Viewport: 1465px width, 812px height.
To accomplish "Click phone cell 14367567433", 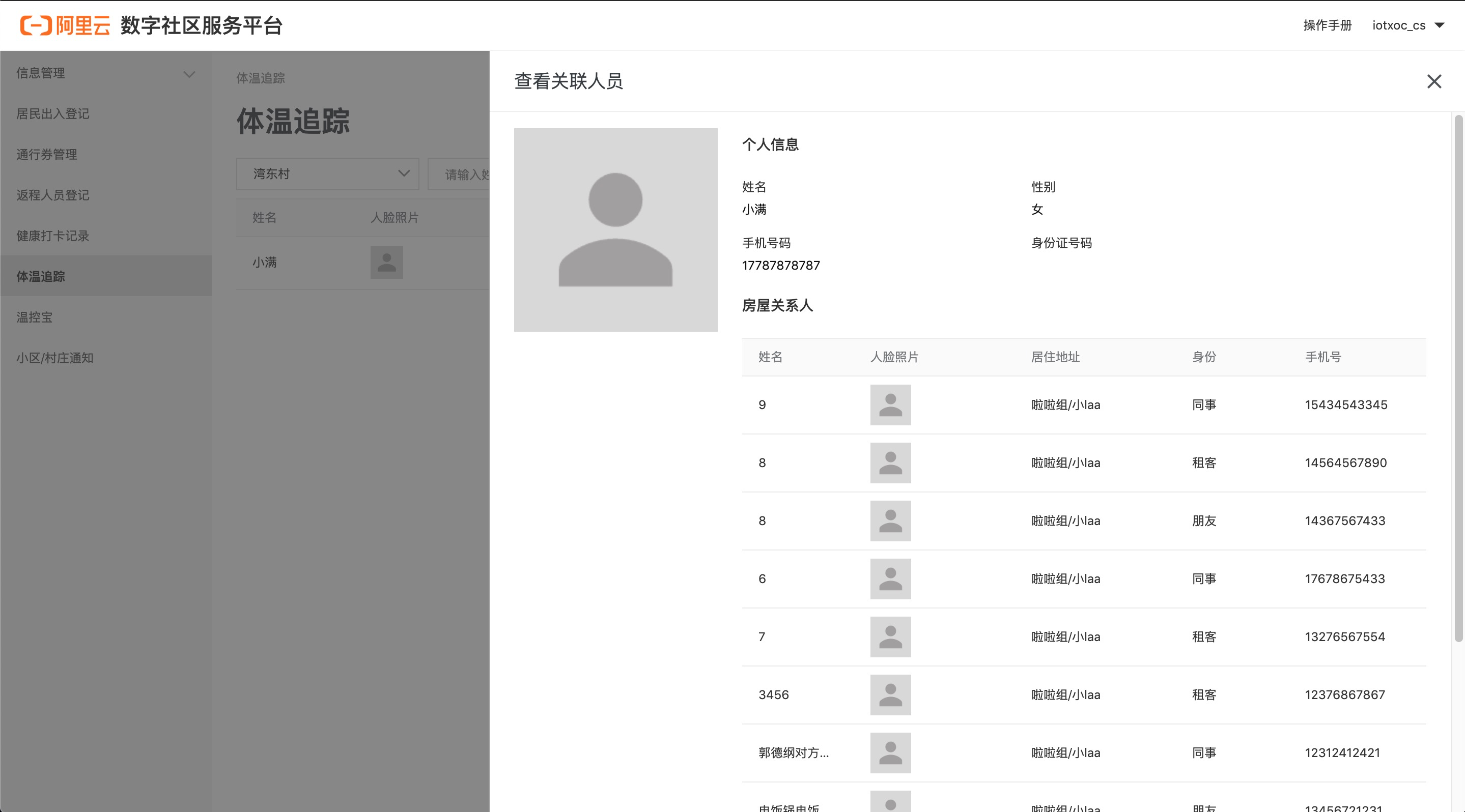I will click(x=1344, y=521).
